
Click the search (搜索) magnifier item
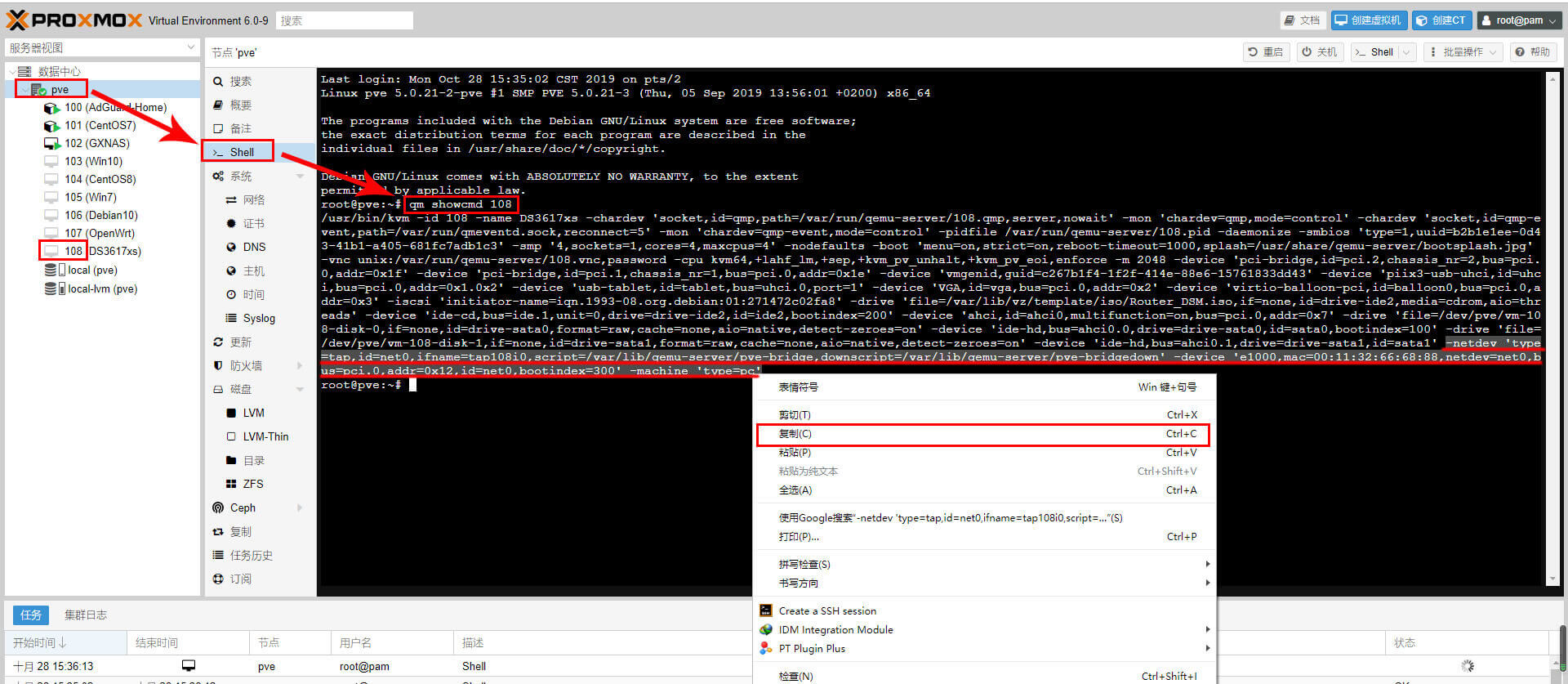240,81
